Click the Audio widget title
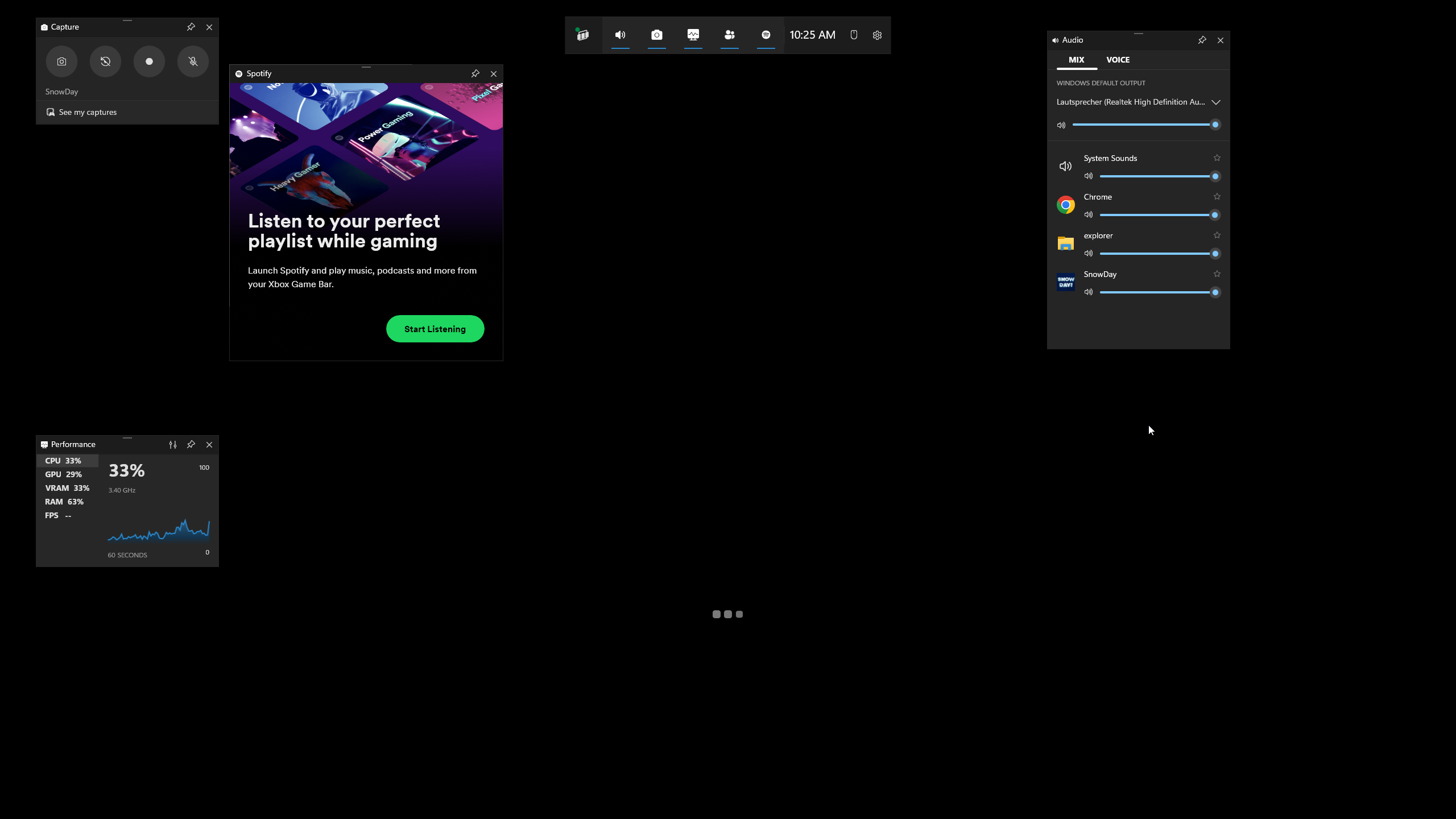 [x=1073, y=40]
